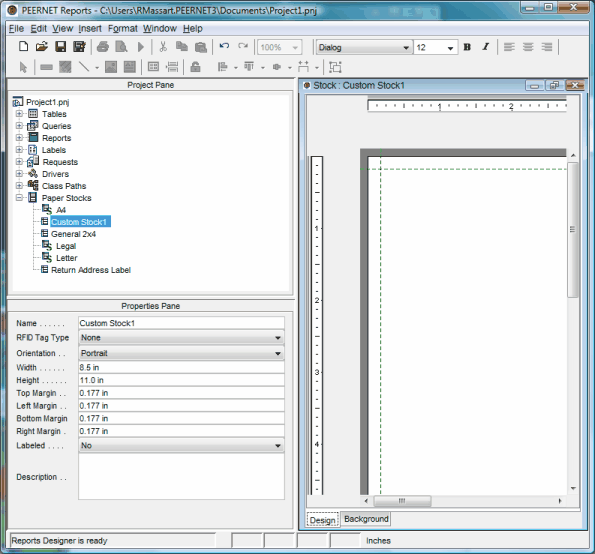Align text left
595x554 pixels.
click(x=509, y=47)
